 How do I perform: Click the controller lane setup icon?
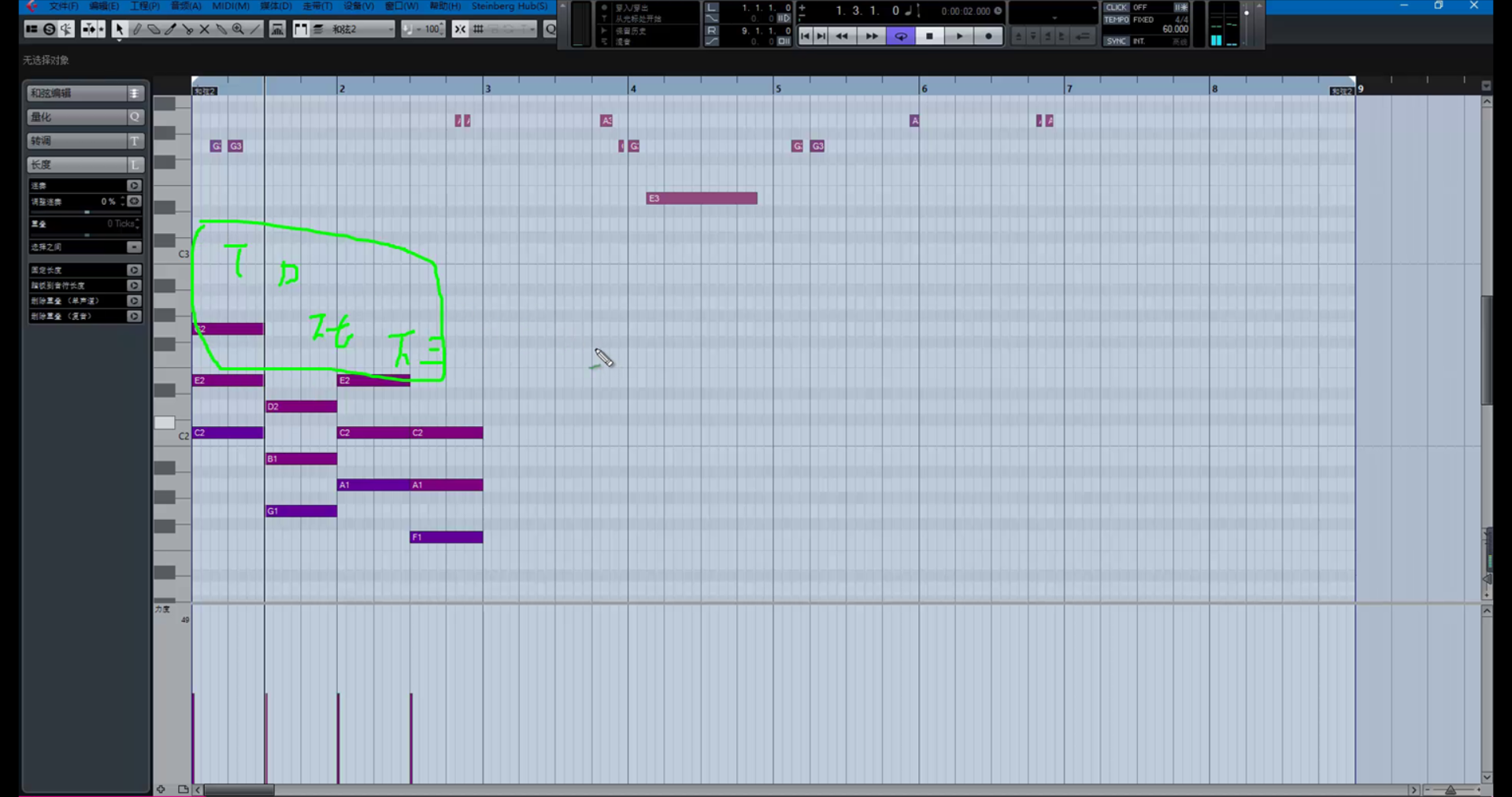pos(183,789)
